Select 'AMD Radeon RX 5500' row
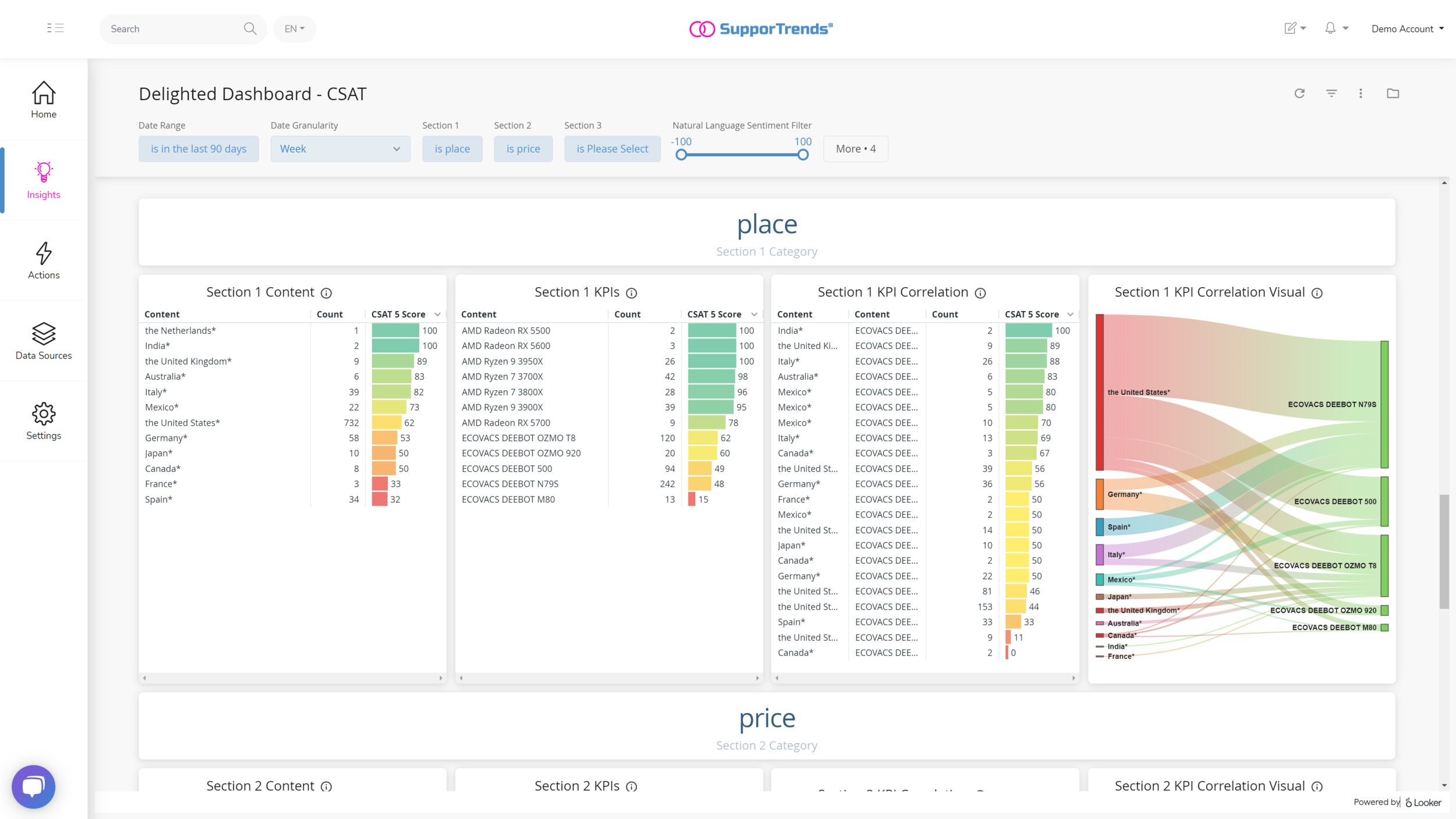The image size is (1456, 819). (x=609, y=330)
